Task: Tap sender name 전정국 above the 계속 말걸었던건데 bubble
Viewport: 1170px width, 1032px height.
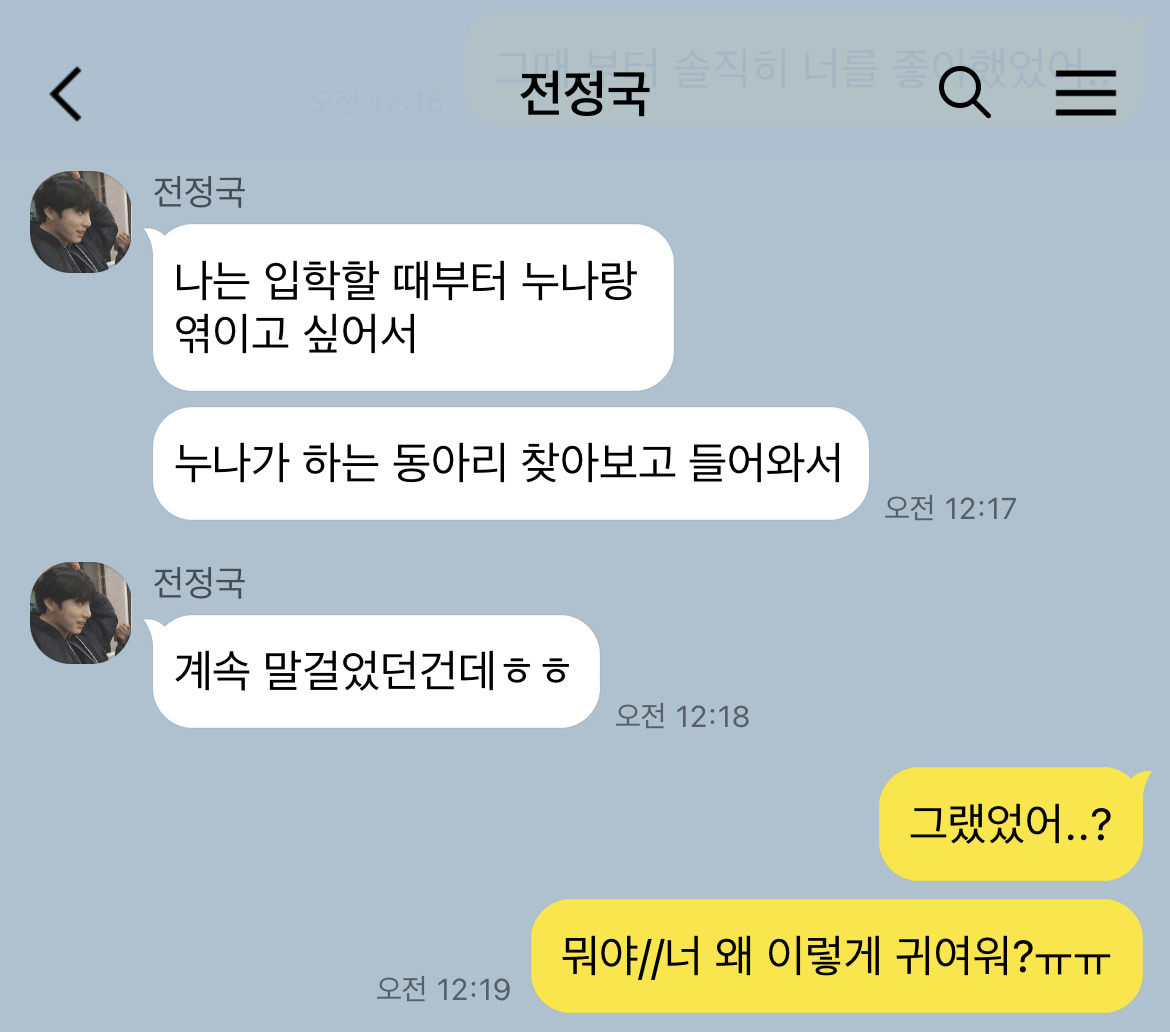Action: click(199, 583)
